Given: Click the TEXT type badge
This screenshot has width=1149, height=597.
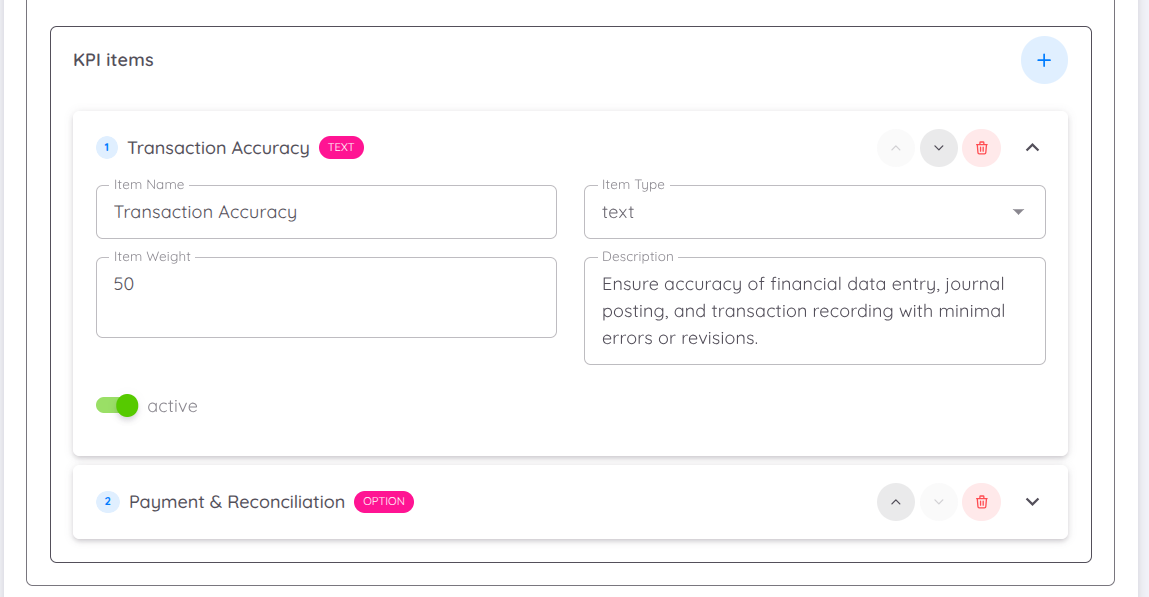Looking at the screenshot, I should [341, 147].
